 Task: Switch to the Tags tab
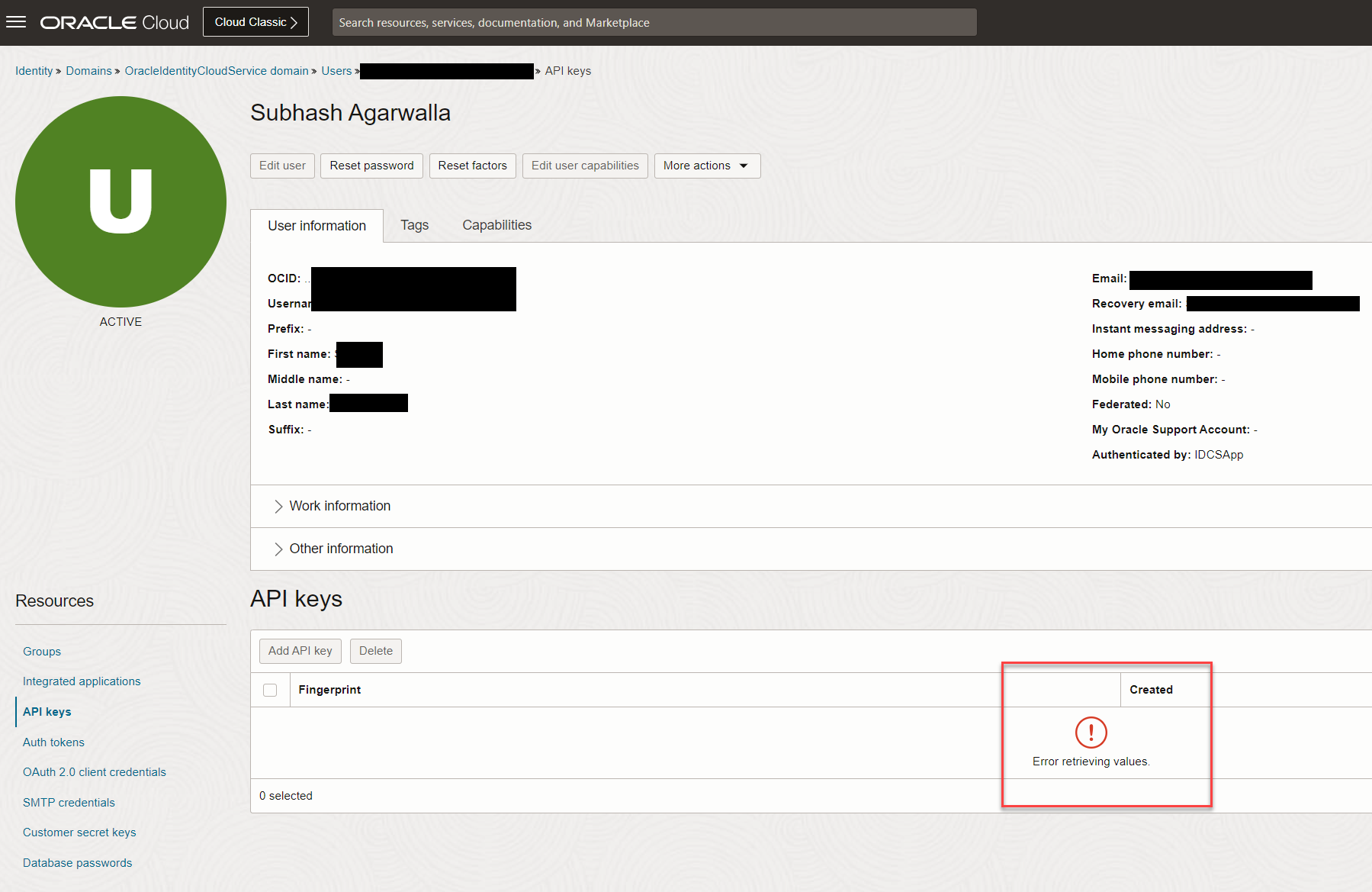pyautogui.click(x=414, y=224)
